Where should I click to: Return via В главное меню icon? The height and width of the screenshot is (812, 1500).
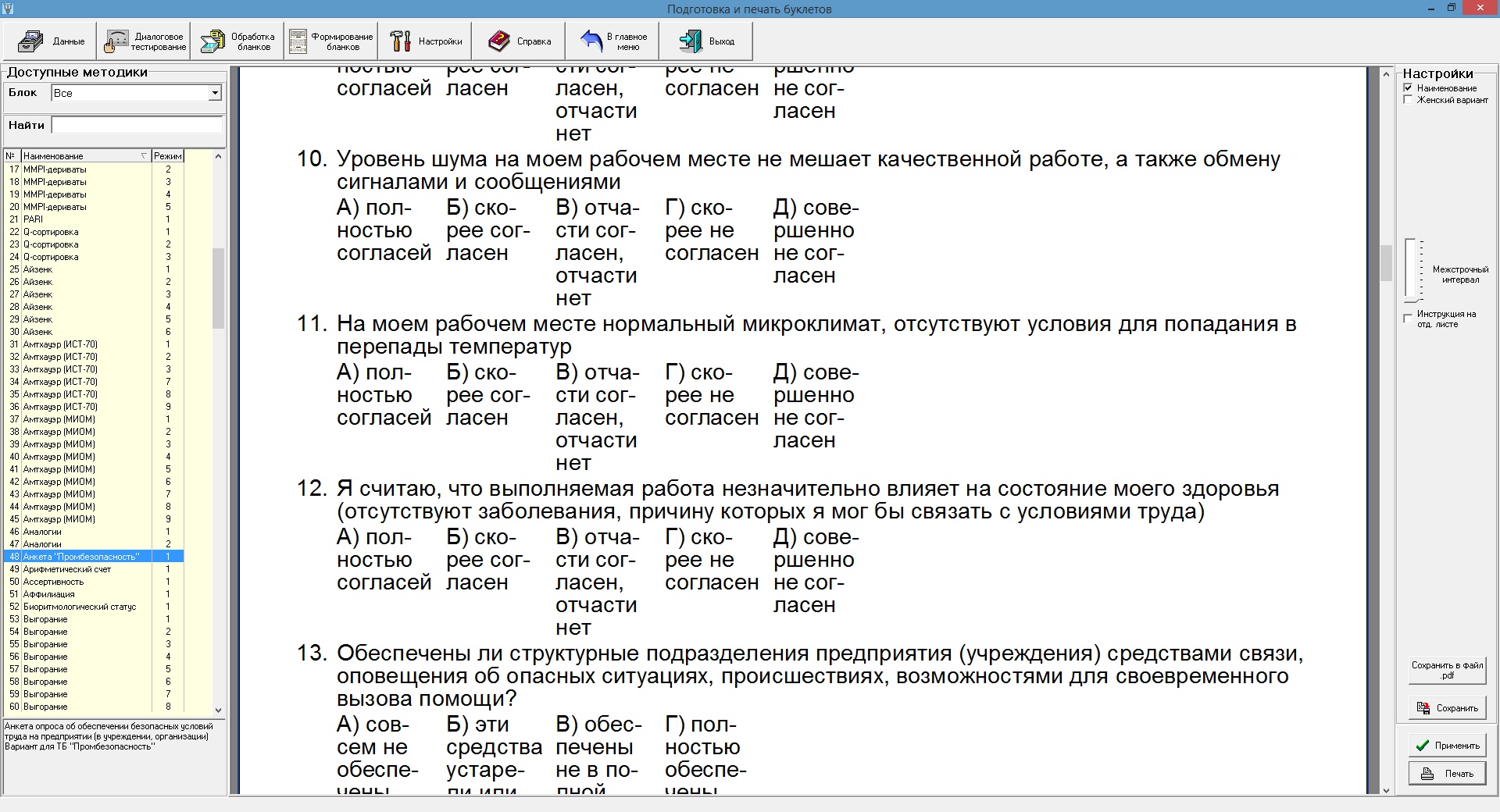(591, 41)
